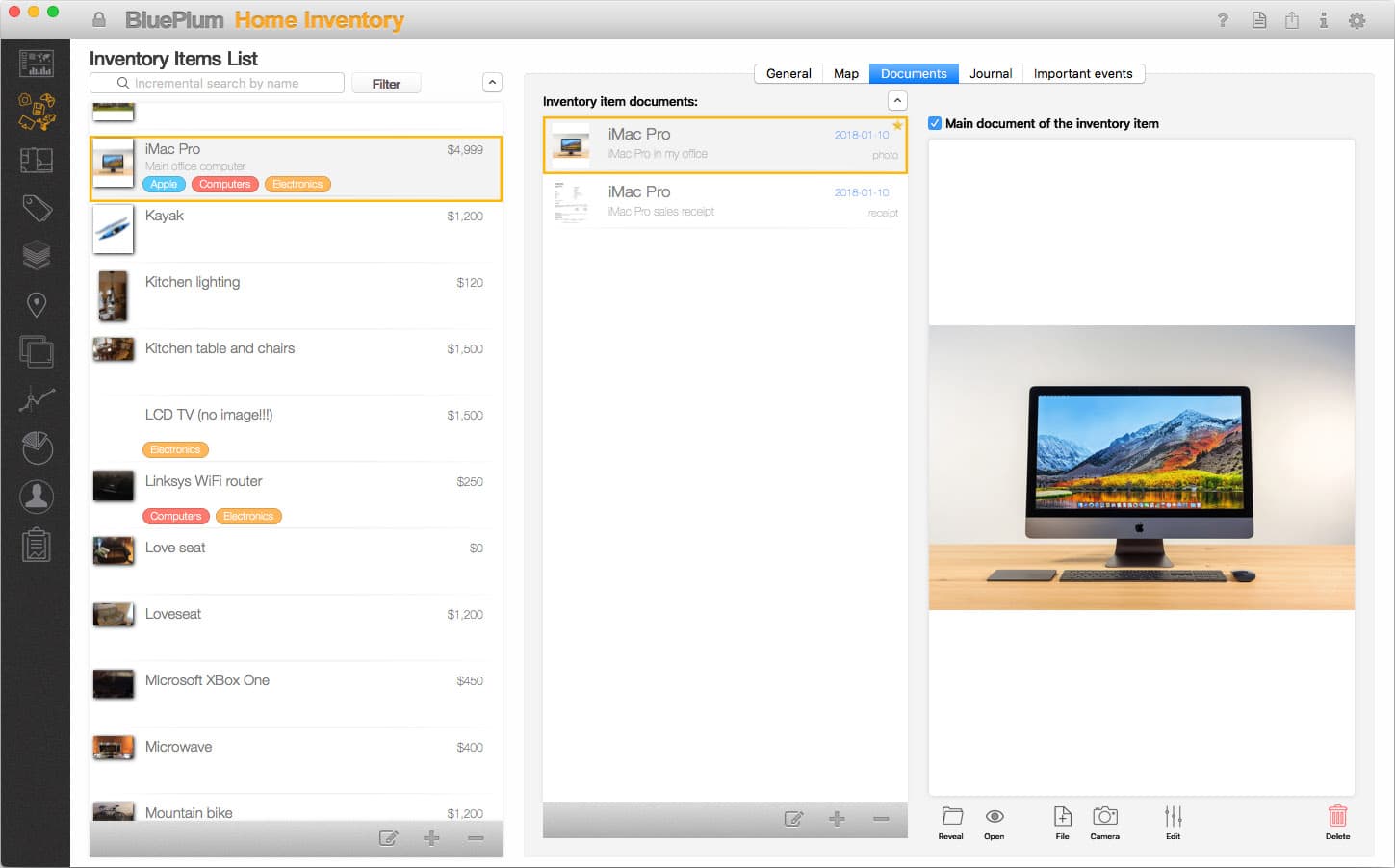This screenshot has height=868, width=1395.
Task: Open the stacked layers sidebar icon
Action: click(37, 256)
